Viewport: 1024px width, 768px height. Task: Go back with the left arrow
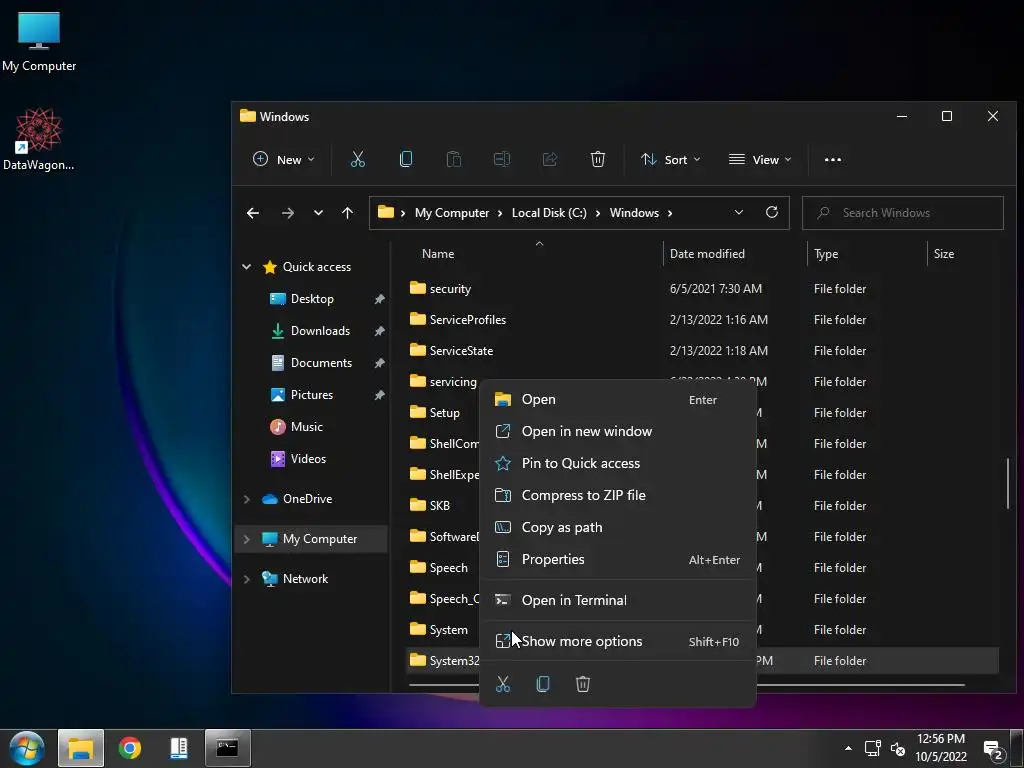[x=253, y=213]
